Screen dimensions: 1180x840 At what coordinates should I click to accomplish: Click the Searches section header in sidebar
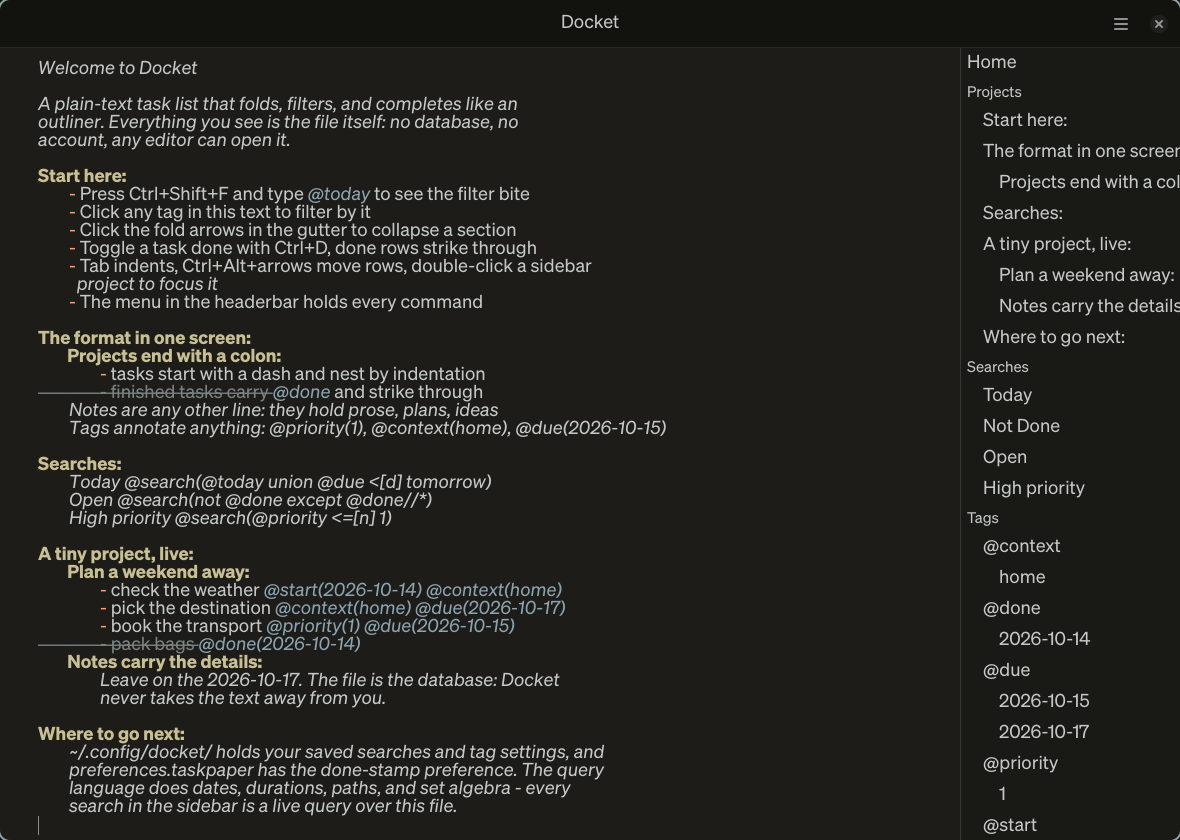point(997,367)
